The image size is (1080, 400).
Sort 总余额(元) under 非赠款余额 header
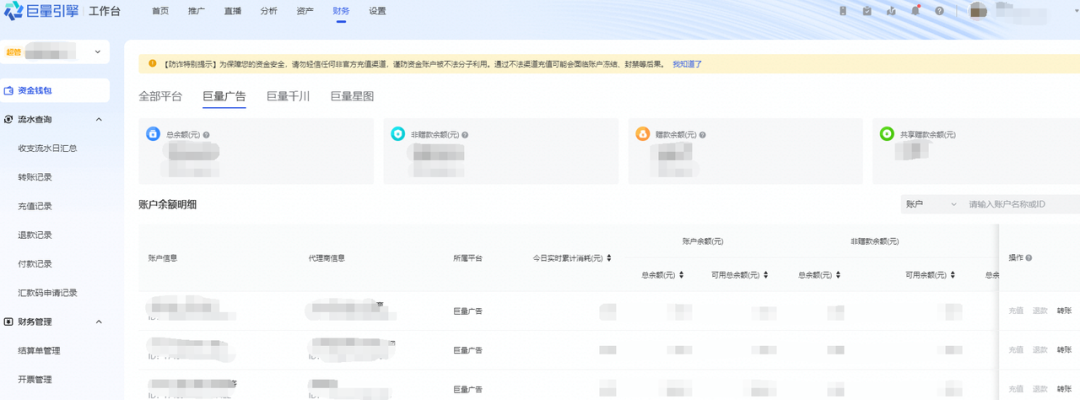click(838, 275)
